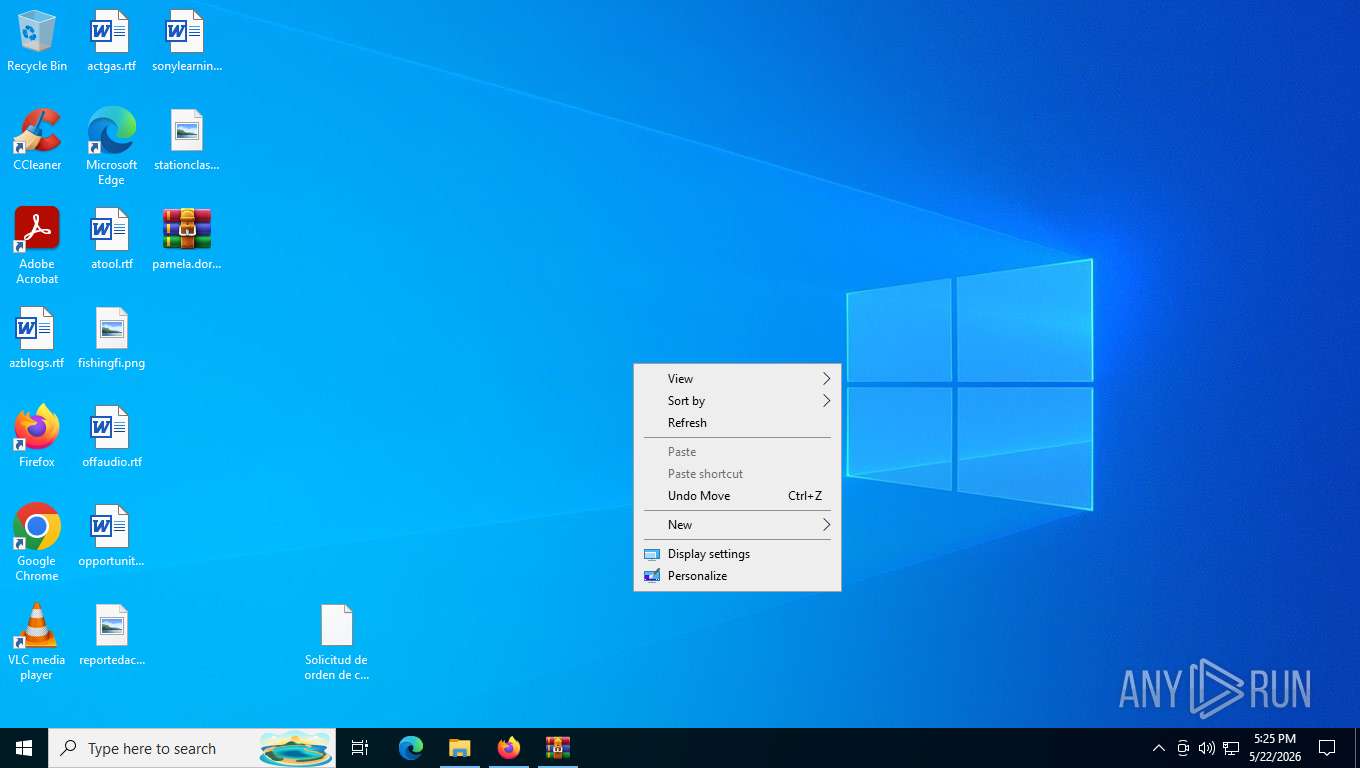Select the pamela.dor... WinRAR archive icon
The width and height of the screenshot is (1360, 768).
pos(187,240)
